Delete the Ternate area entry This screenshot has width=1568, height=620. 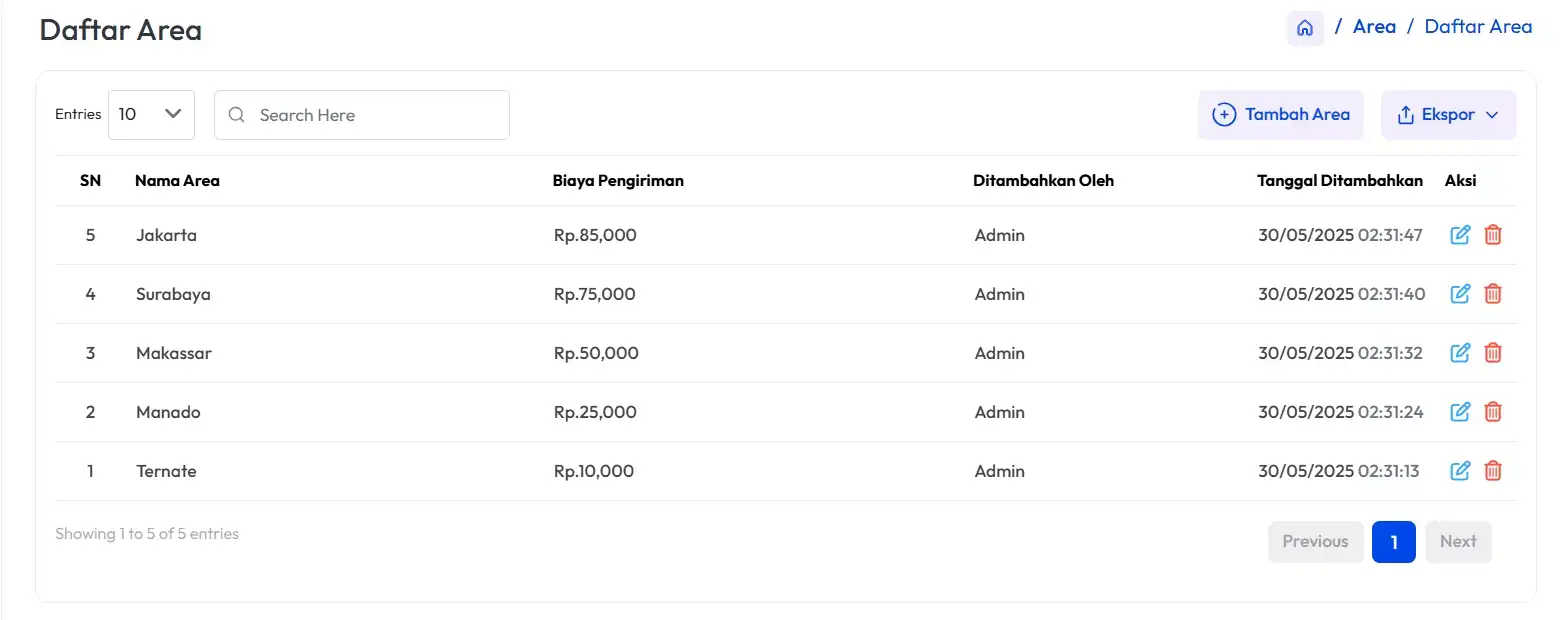click(x=1493, y=471)
